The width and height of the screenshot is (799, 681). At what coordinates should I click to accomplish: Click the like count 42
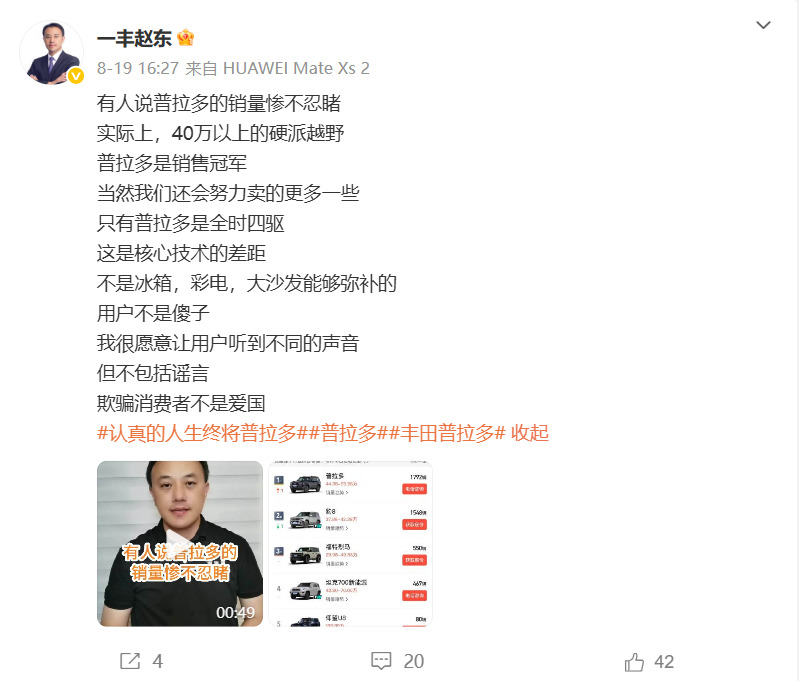pos(664,662)
